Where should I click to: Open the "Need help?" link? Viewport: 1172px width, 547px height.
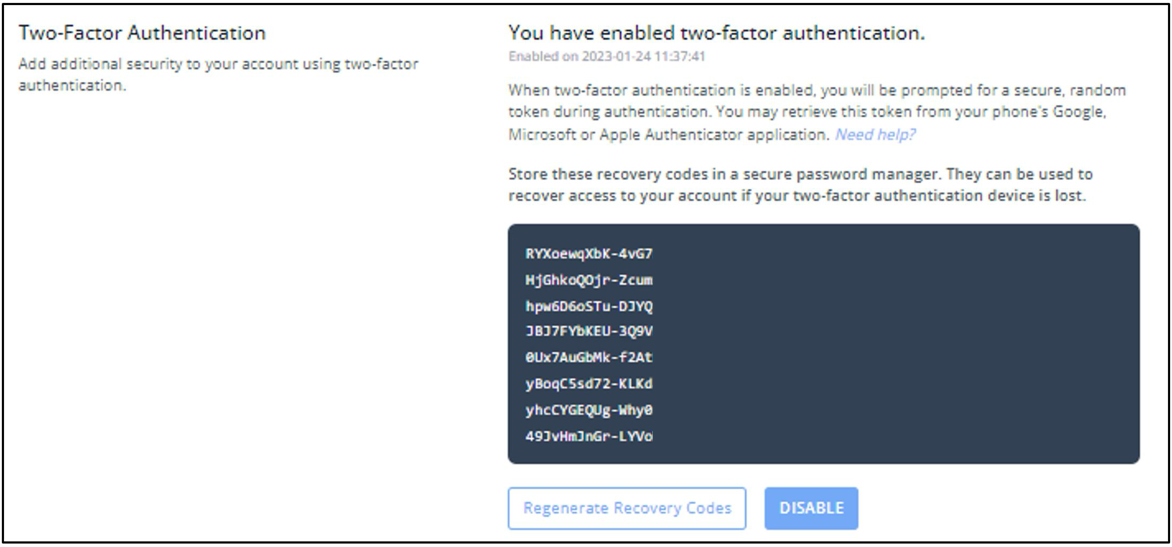pyautogui.click(x=875, y=134)
